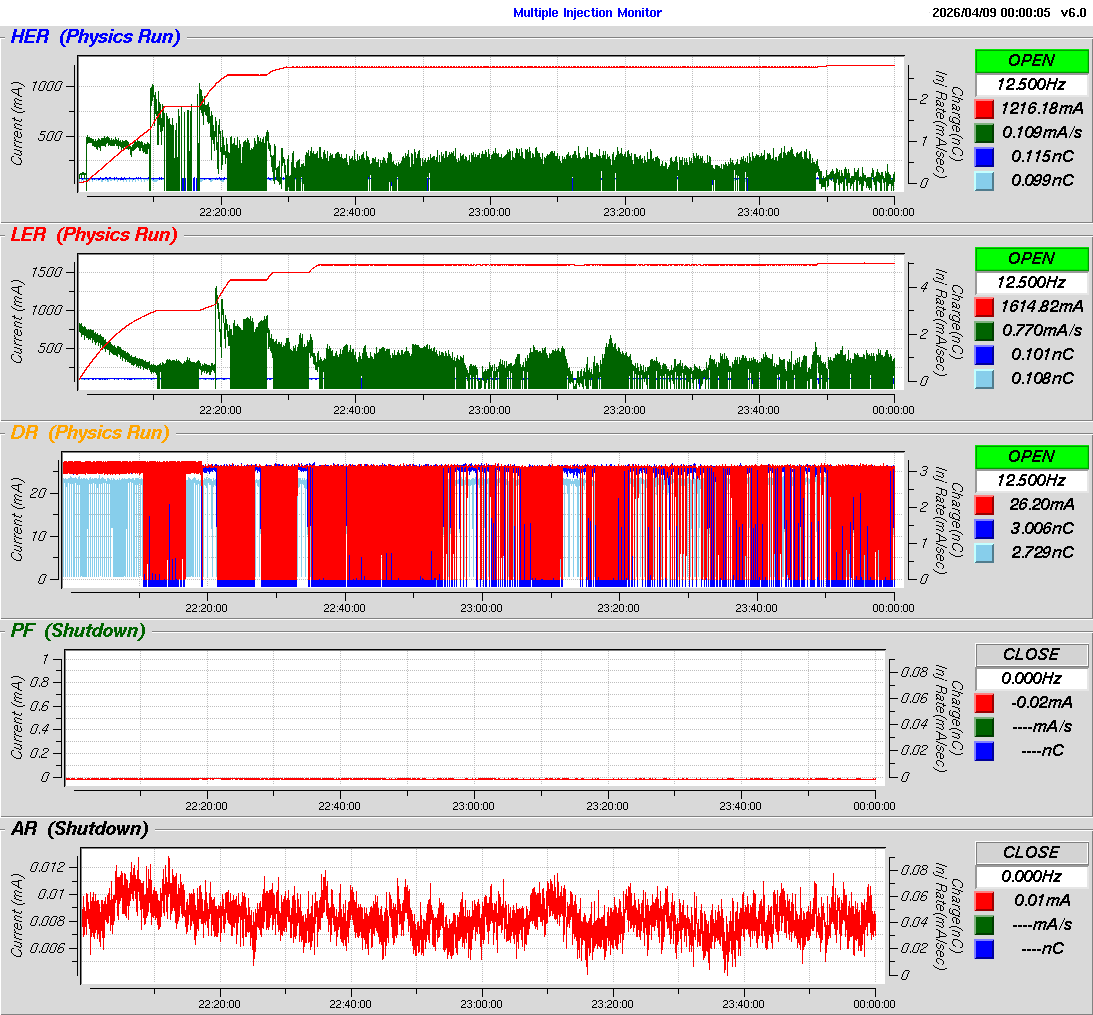Click the LER dark blue charge swatch
Image resolution: width=1093 pixels, height=1015 pixels.
(x=984, y=354)
